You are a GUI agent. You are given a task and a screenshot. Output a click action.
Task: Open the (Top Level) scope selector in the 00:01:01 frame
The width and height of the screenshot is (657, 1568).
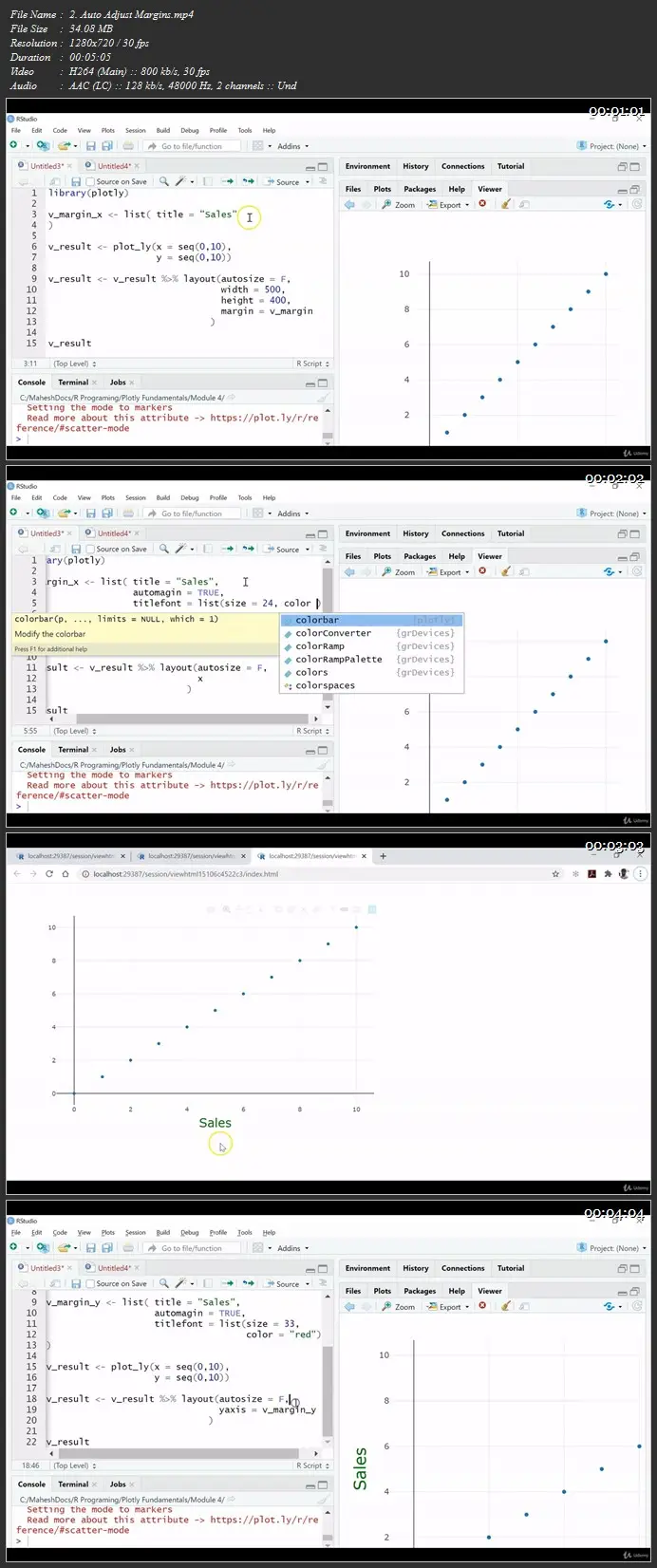tap(73, 364)
